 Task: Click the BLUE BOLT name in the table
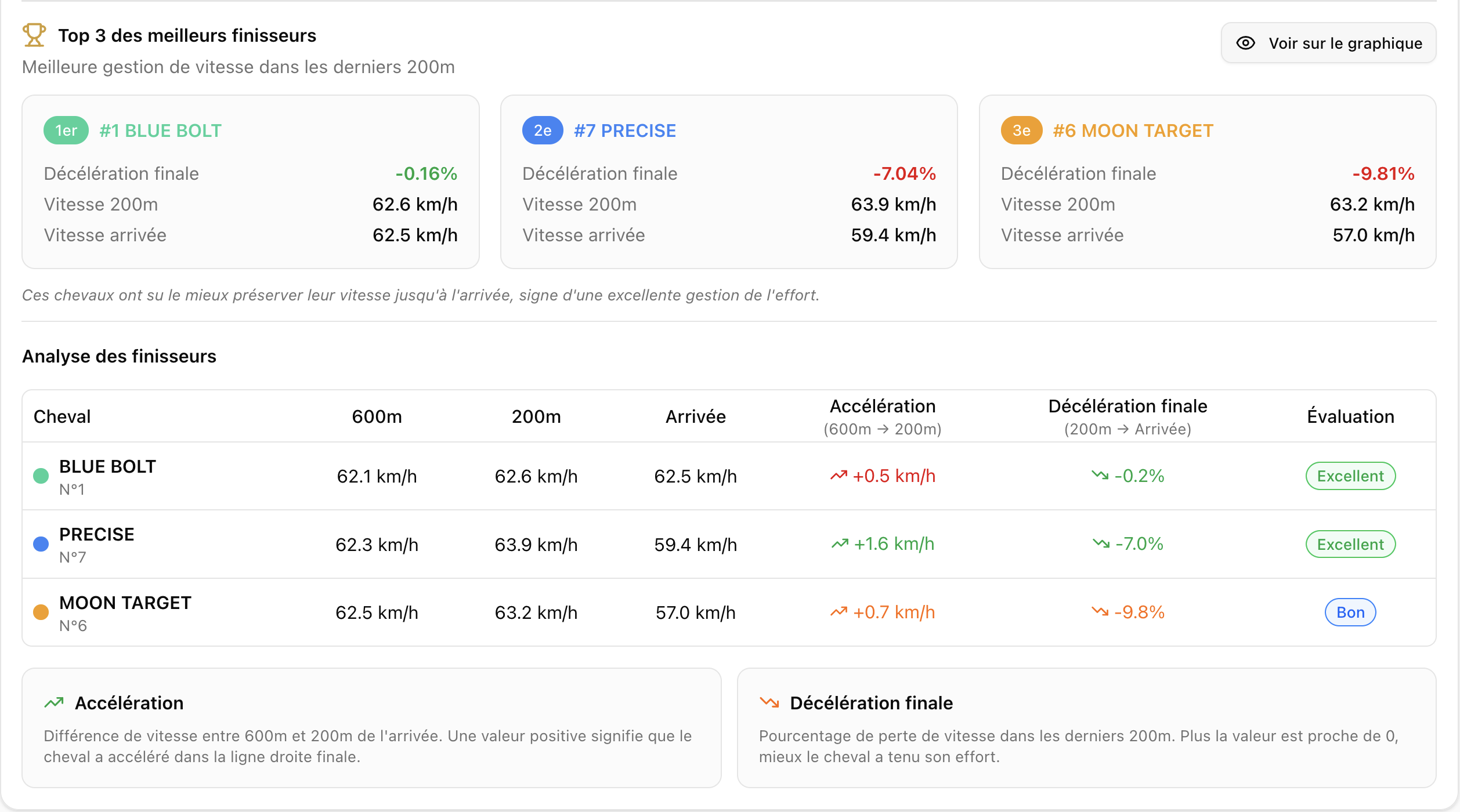tap(108, 466)
